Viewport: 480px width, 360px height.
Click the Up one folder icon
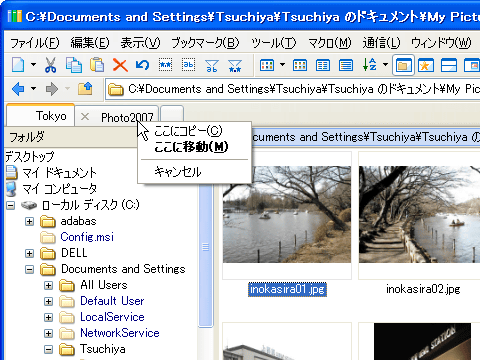(85, 89)
